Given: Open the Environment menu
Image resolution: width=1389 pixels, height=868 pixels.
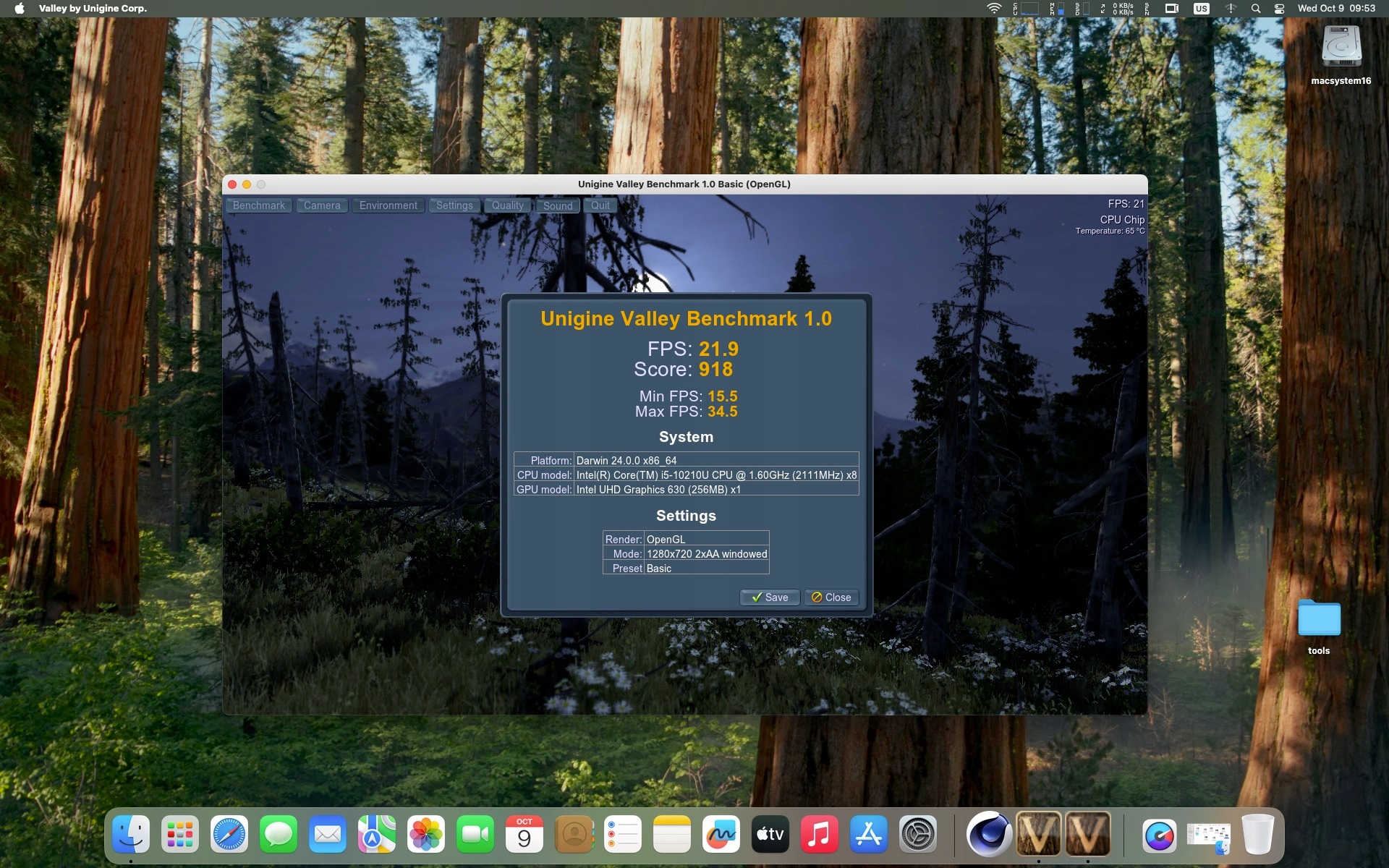Looking at the screenshot, I should [388, 205].
